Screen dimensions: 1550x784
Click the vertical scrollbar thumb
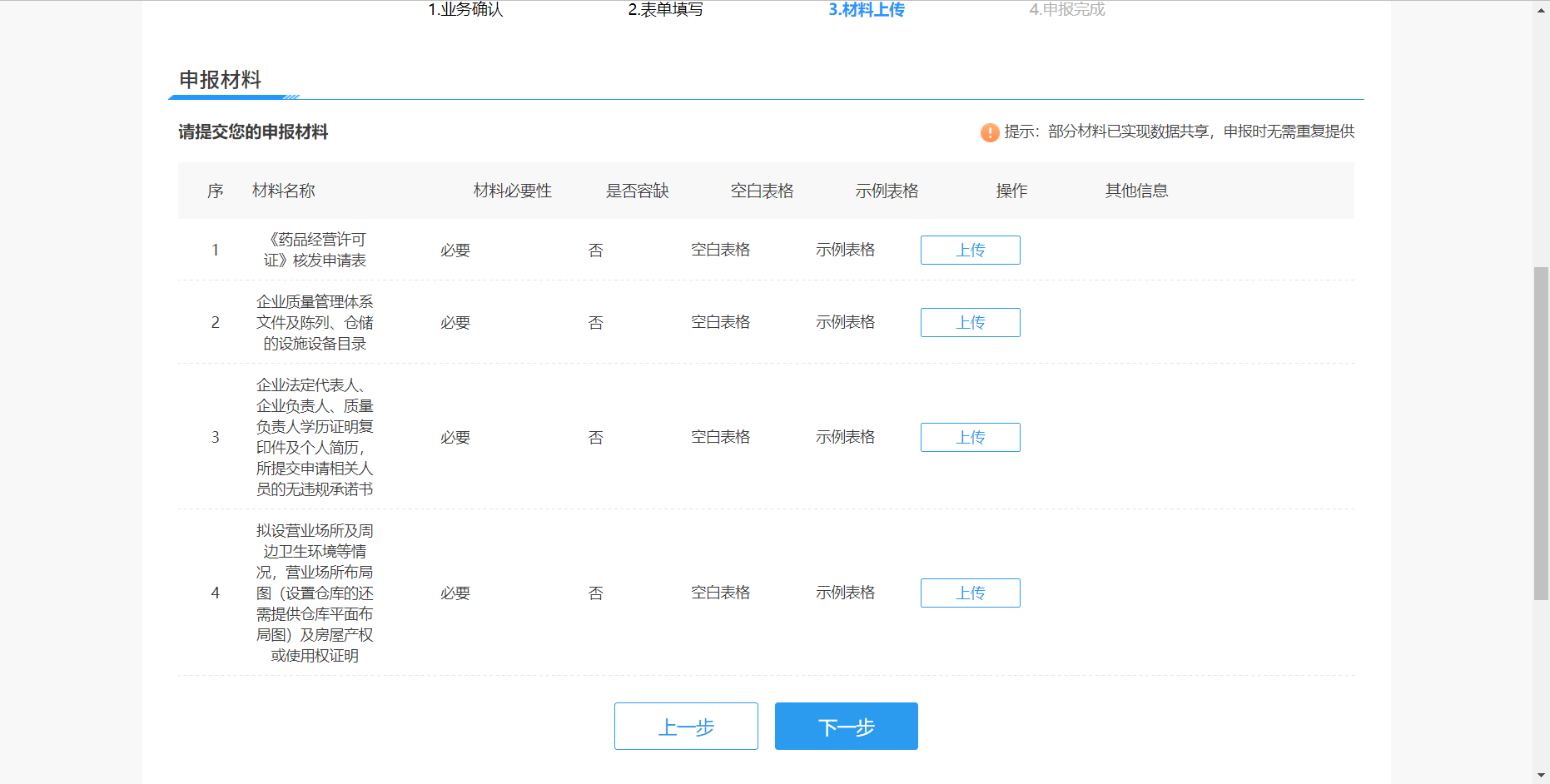coord(1541,433)
